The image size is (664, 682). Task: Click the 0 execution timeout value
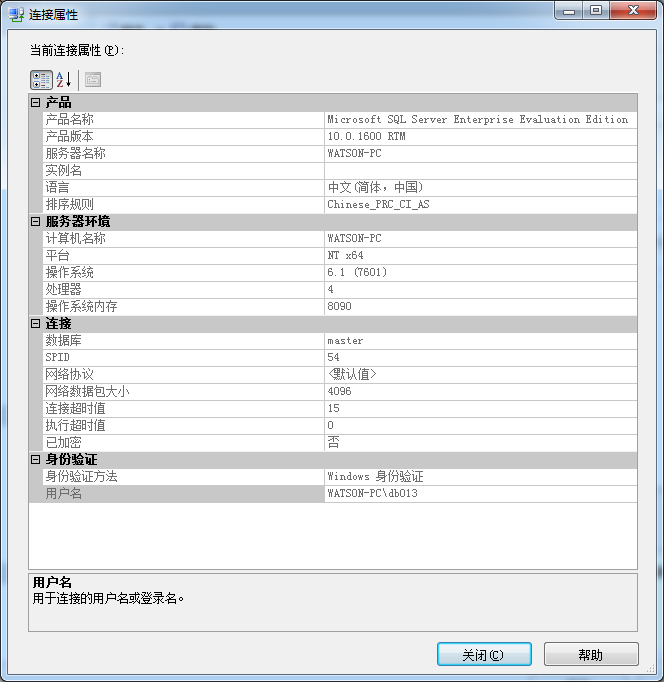point(330,425)
